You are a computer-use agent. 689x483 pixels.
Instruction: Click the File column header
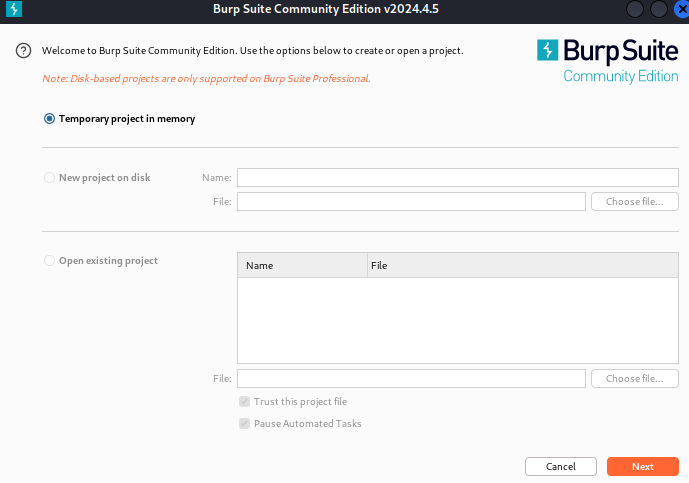tap(523, 265)
